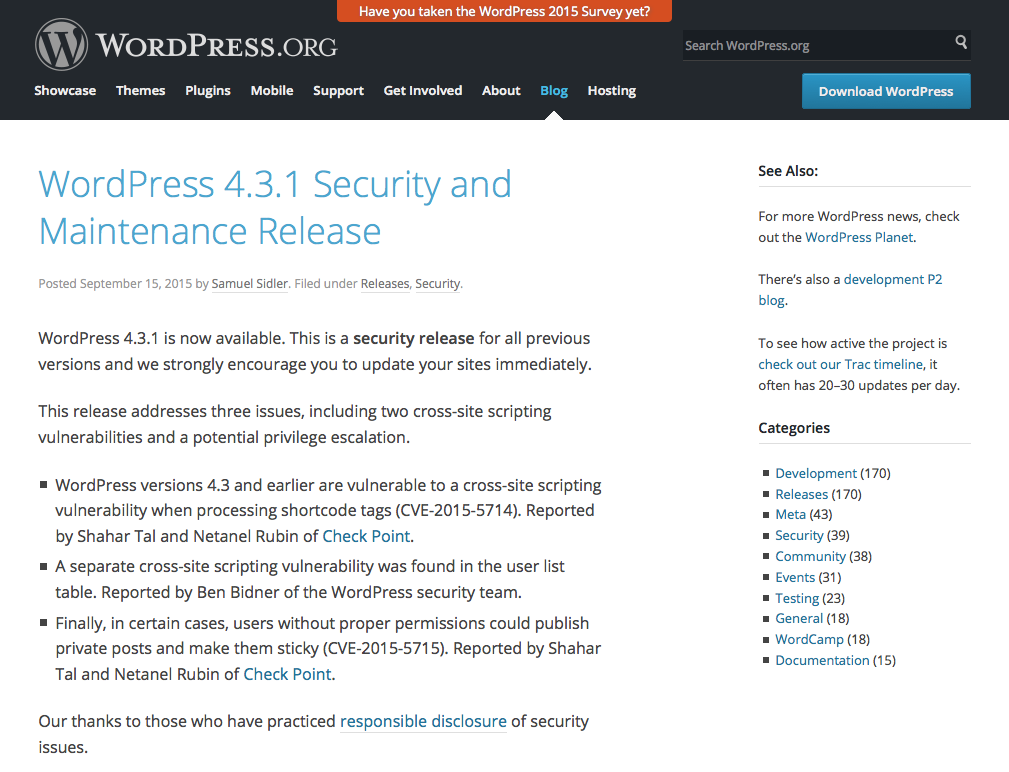Open the first Check Point link
Viewport: 1009px width, 772px height.
pos(366,537)
